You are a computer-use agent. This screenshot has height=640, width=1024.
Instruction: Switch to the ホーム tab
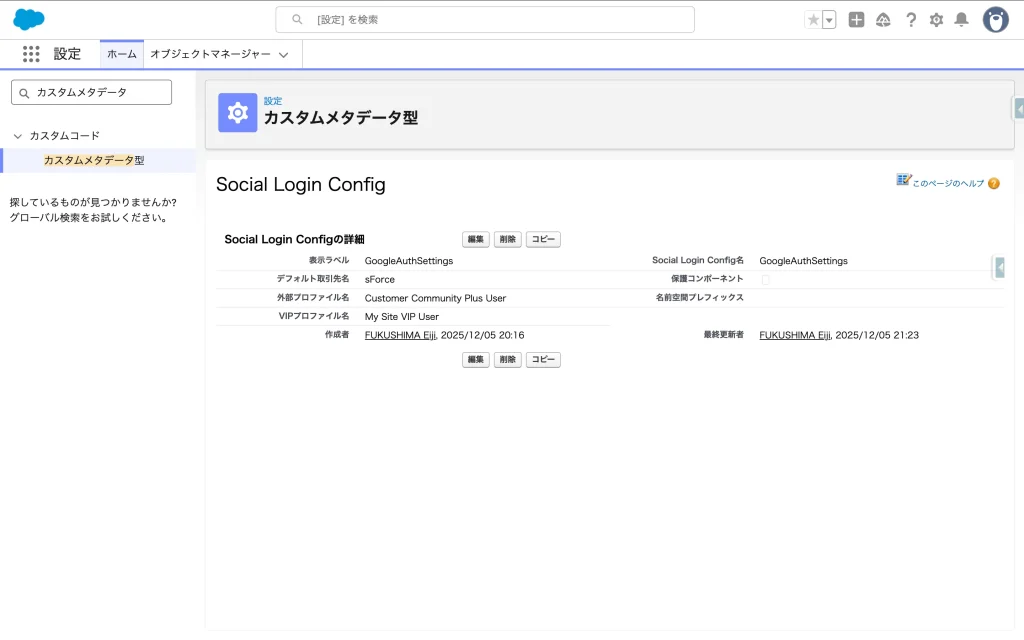pyautogui.click(x=122, y=54)
